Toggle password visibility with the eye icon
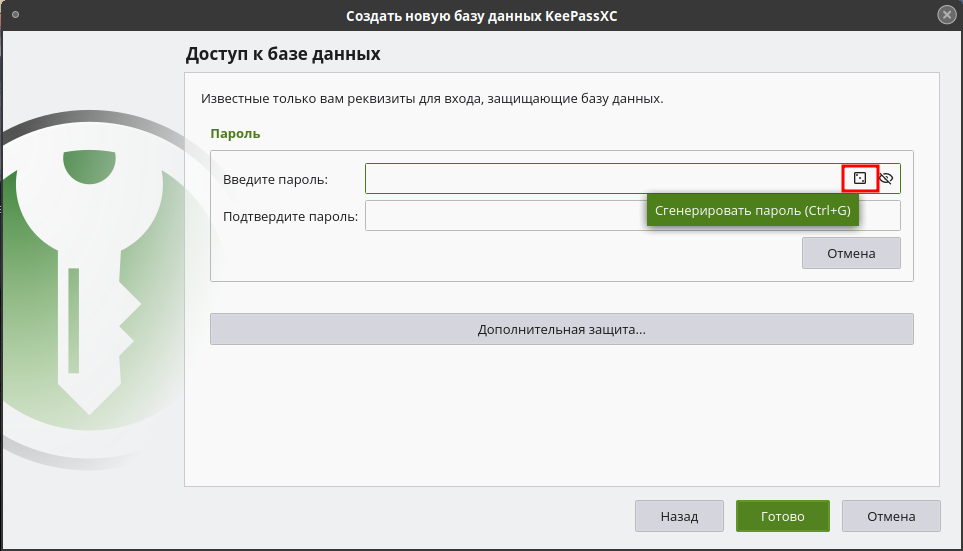This screenshot has height=551, width=963. click(886, 178)
